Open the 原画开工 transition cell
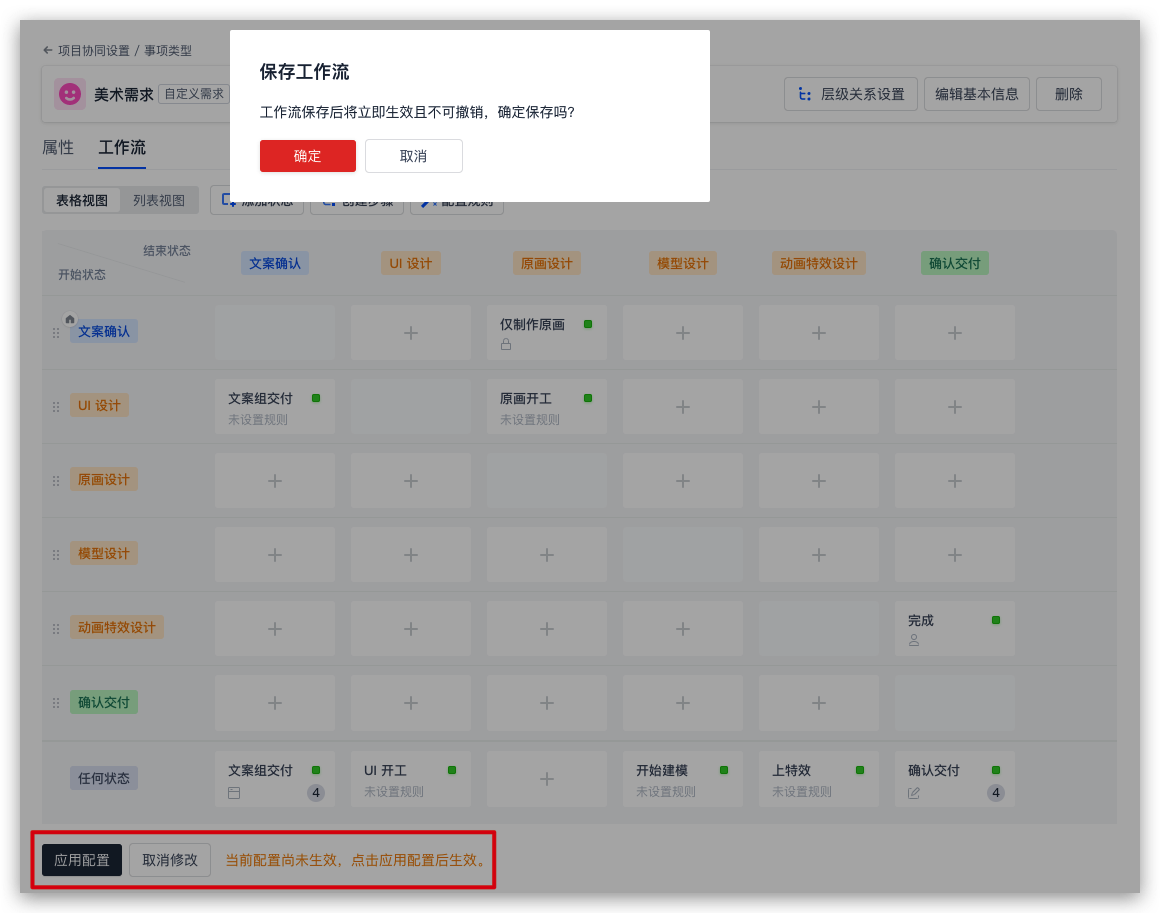Viewport: 1160px width, 913px height. point(547,407)
